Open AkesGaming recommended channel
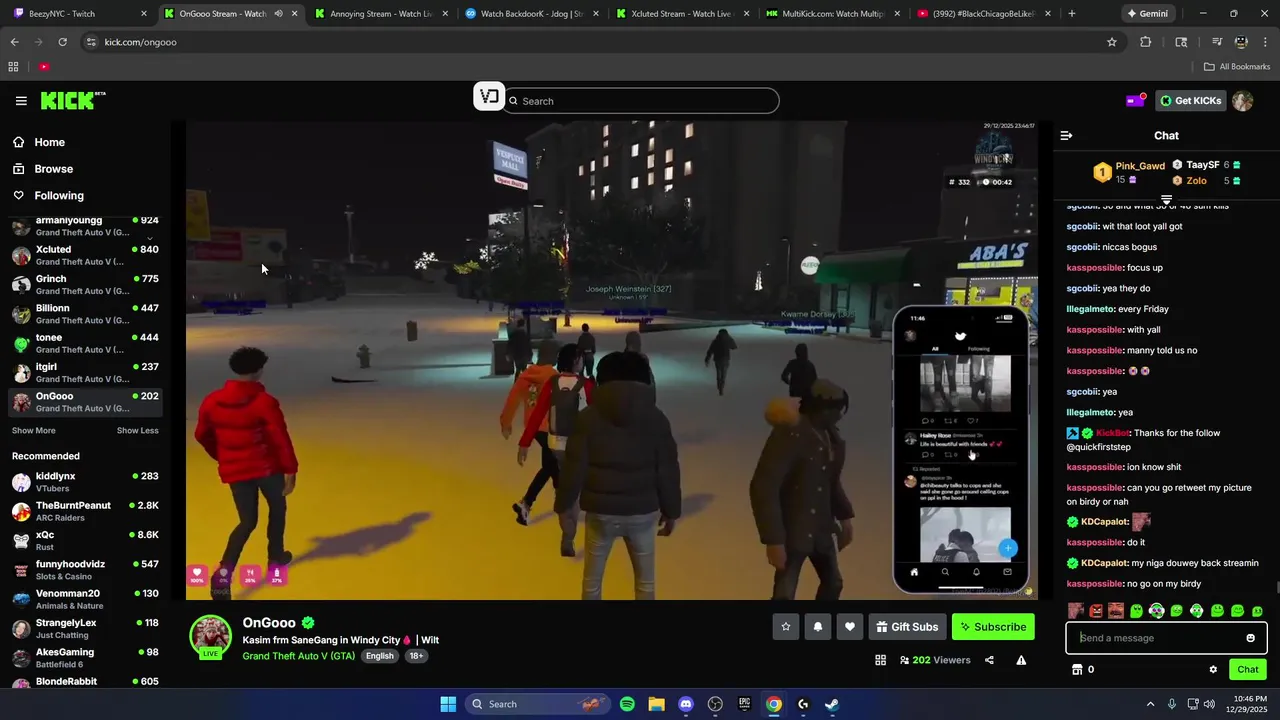1280x720 pixels. coord(84,658)
